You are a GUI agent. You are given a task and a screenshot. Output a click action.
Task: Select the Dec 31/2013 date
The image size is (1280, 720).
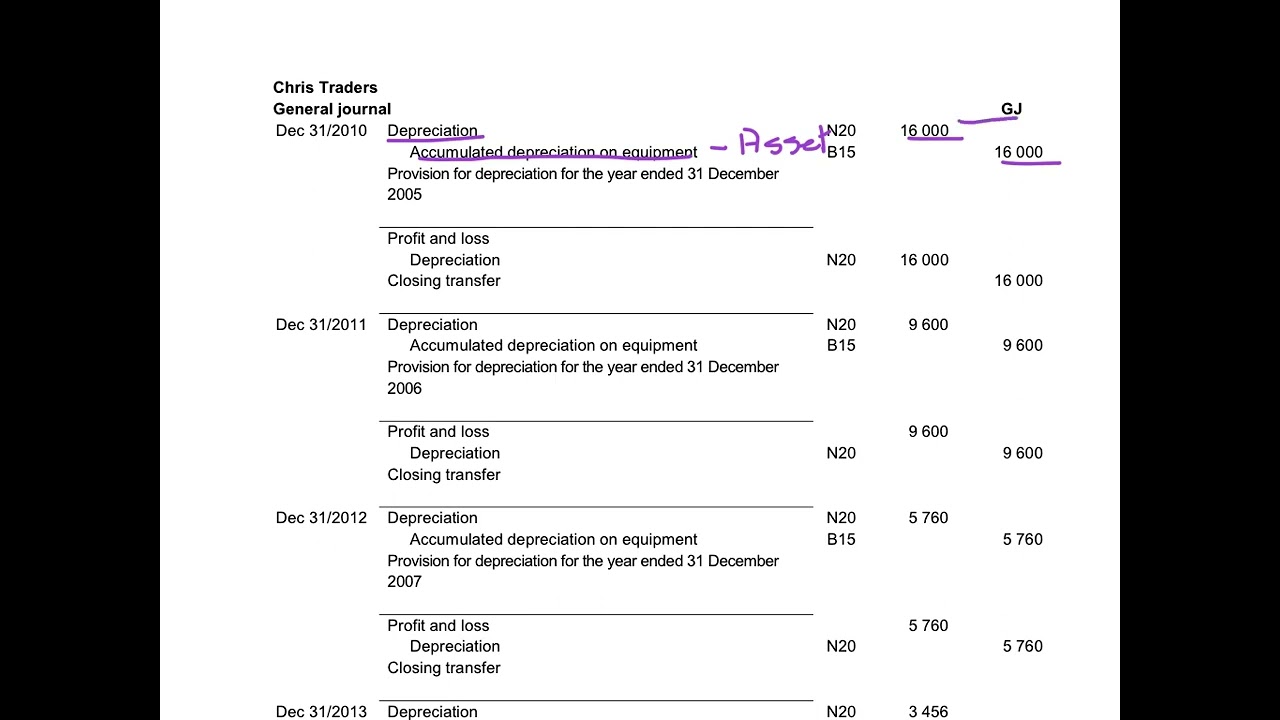(321, 712)
